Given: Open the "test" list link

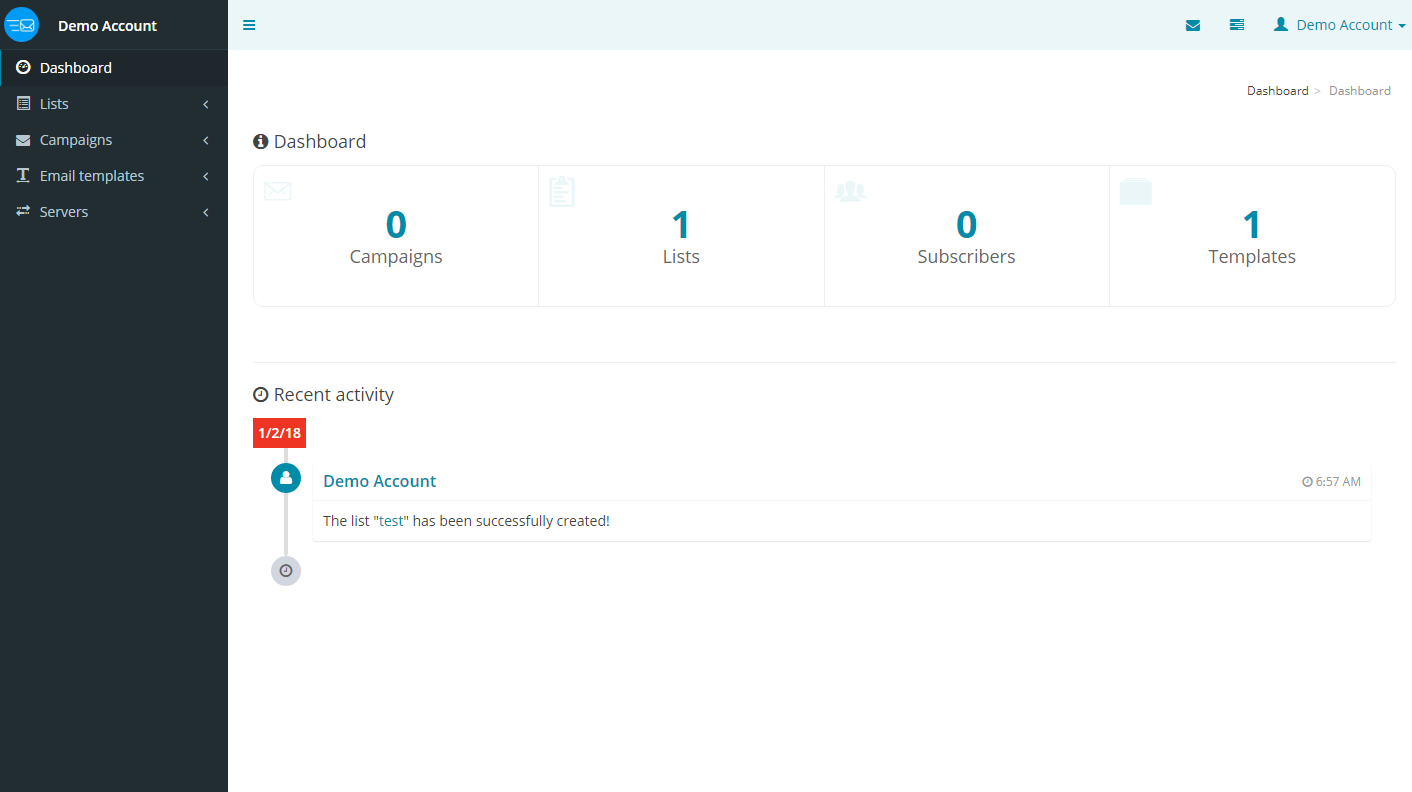Looking at the screenshot, I should [391, 521].
